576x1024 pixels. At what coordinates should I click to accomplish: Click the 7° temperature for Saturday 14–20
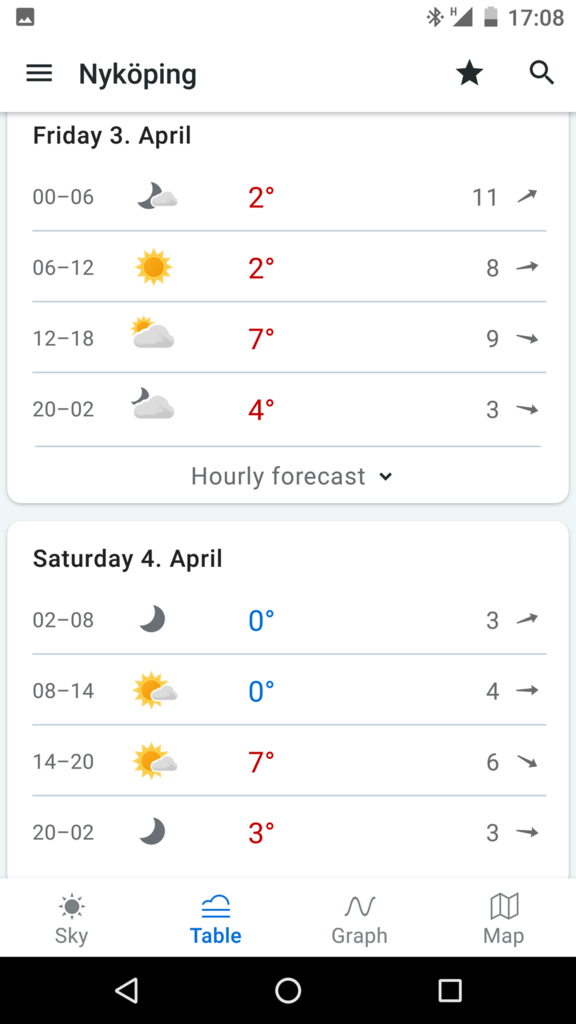point(261,761)
